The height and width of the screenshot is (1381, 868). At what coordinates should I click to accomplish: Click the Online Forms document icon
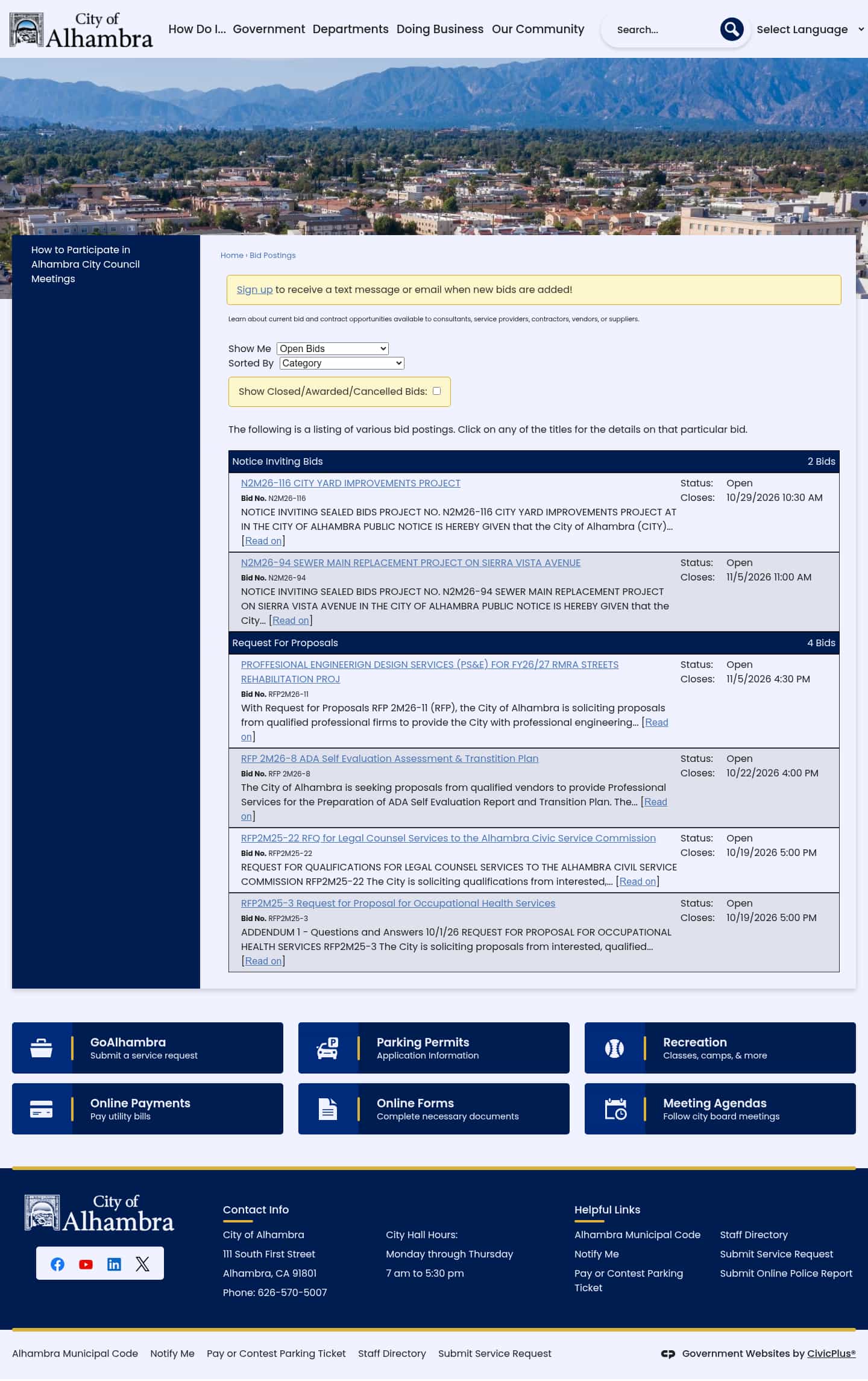[328, 1109]
